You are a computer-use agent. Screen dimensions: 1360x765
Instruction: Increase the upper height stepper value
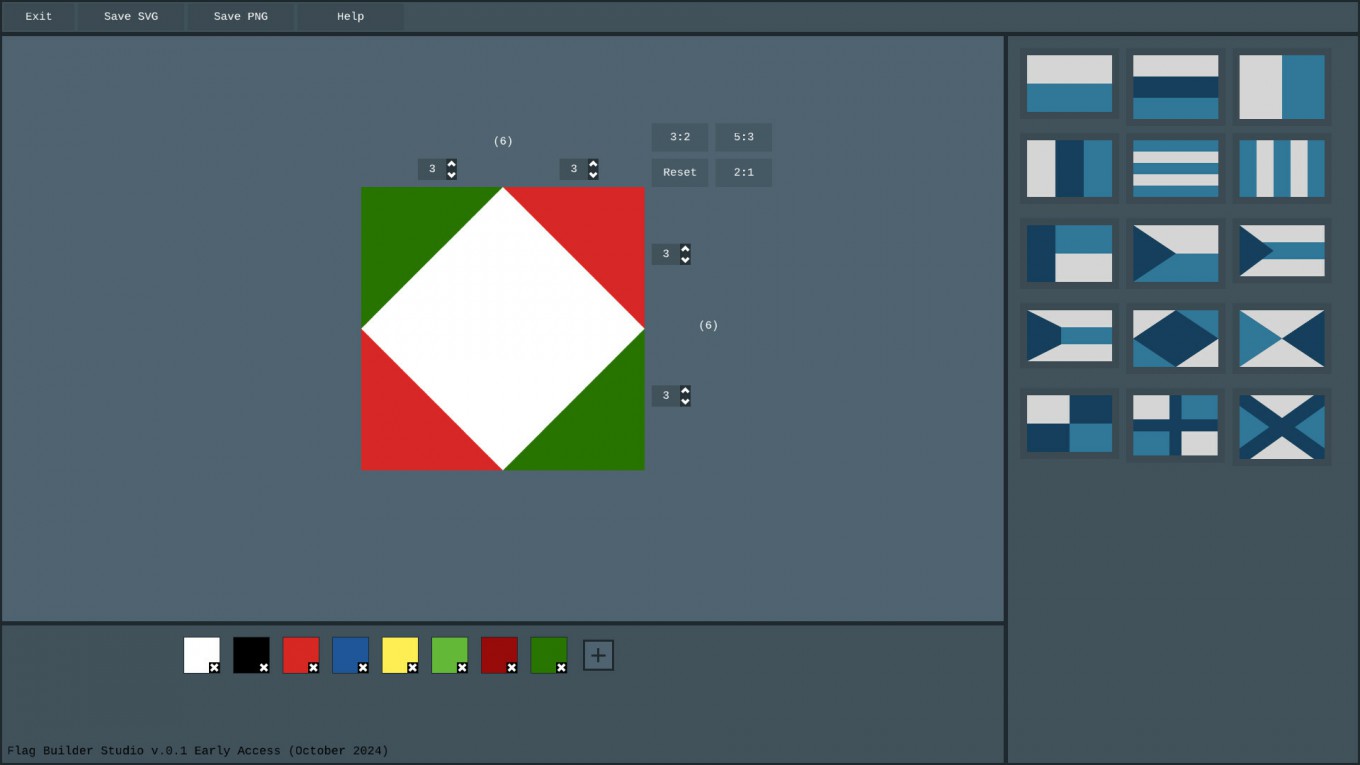pos(685,249)
